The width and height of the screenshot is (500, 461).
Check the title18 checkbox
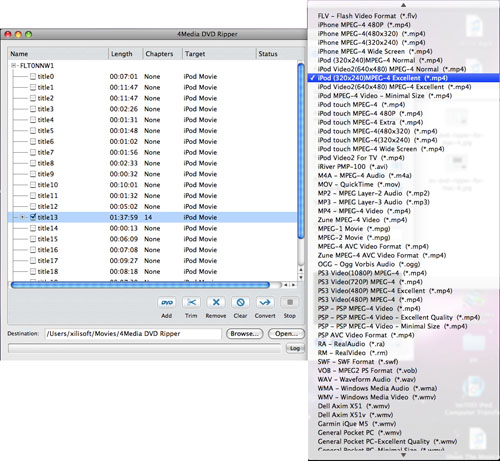pyautogui.click(x=33, y=271)
